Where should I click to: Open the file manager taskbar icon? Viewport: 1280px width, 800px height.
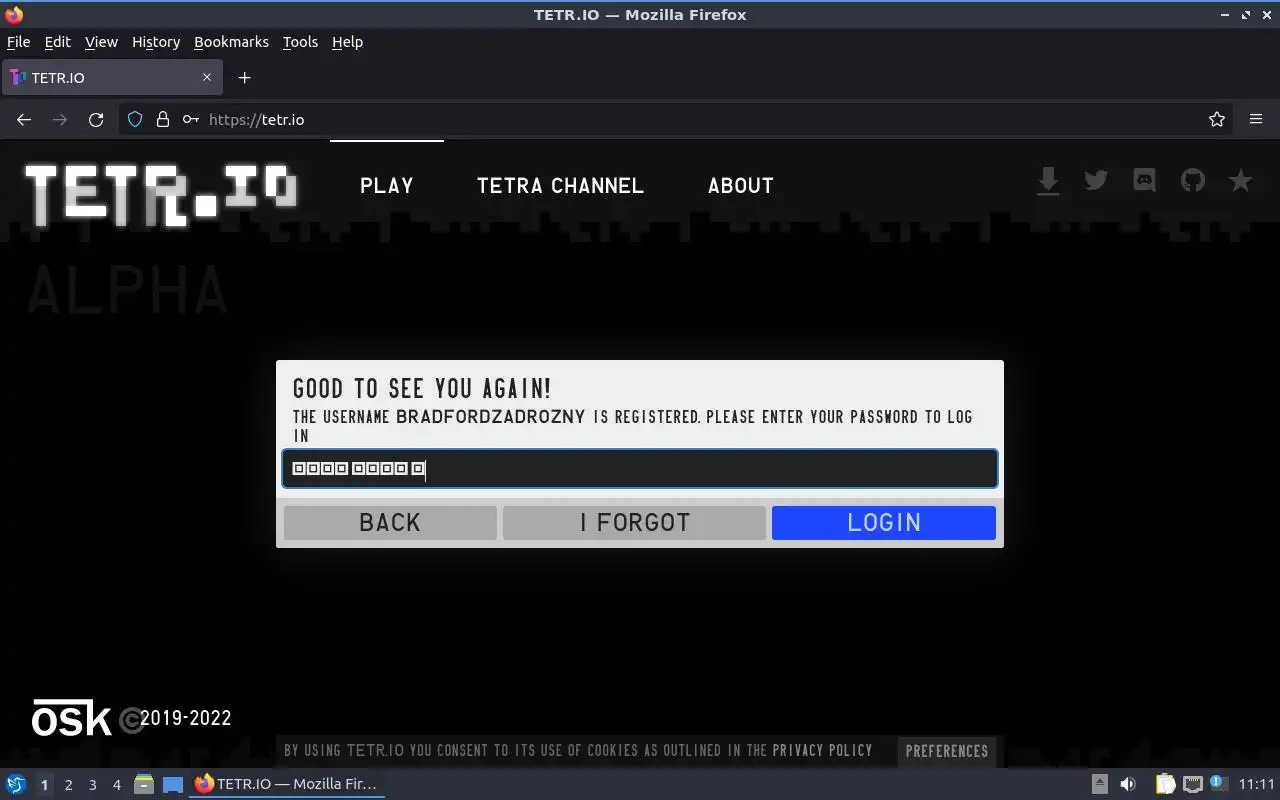pyautogui.click(x=144, y=784)
